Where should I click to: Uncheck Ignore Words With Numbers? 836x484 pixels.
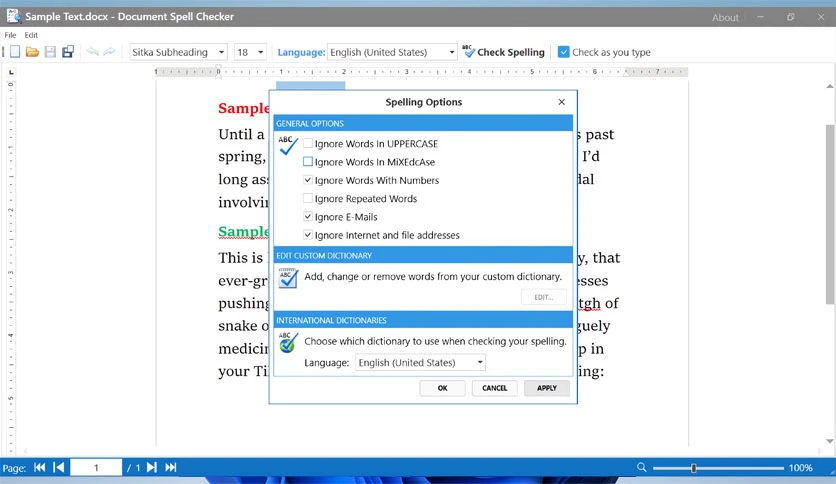tap(308, 180)
